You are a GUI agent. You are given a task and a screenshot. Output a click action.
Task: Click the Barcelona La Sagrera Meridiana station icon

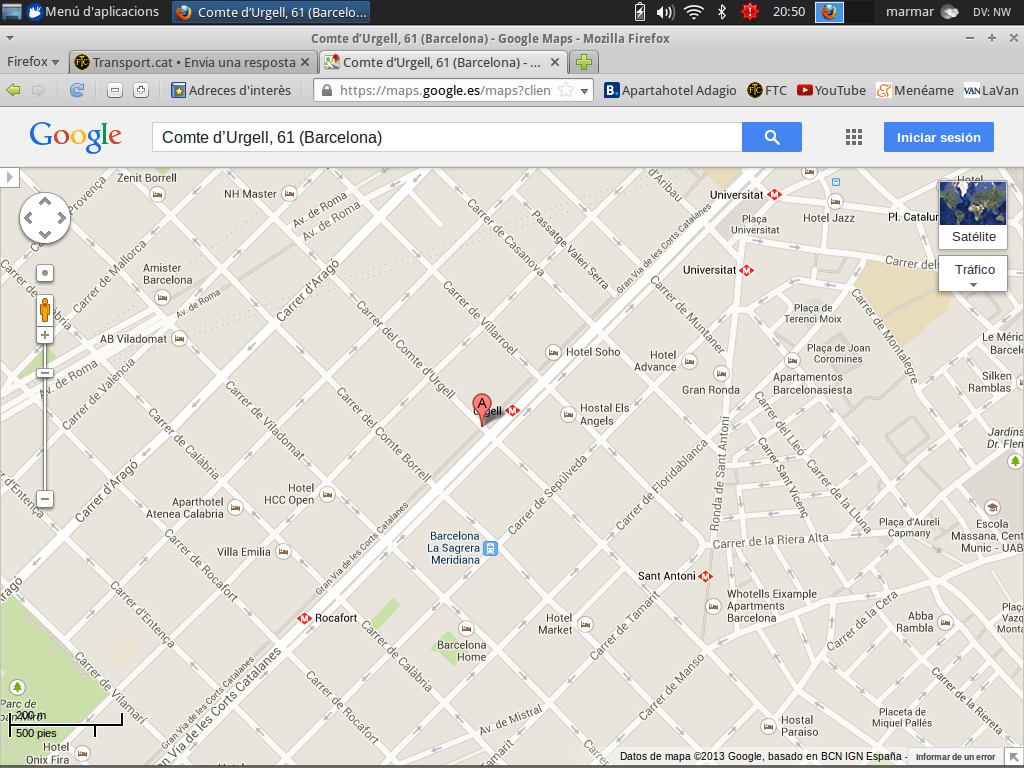(490, 549)
